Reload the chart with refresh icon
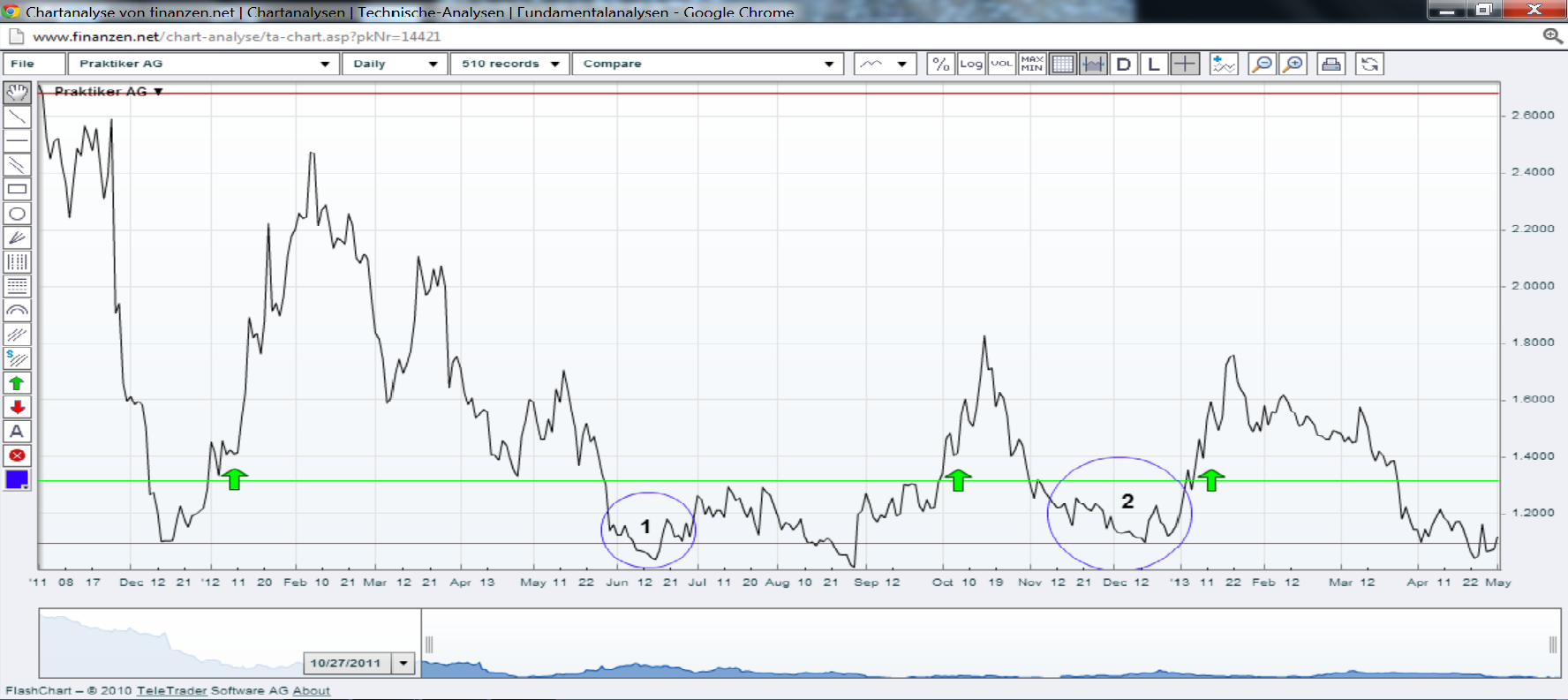 pos(1369,64)
